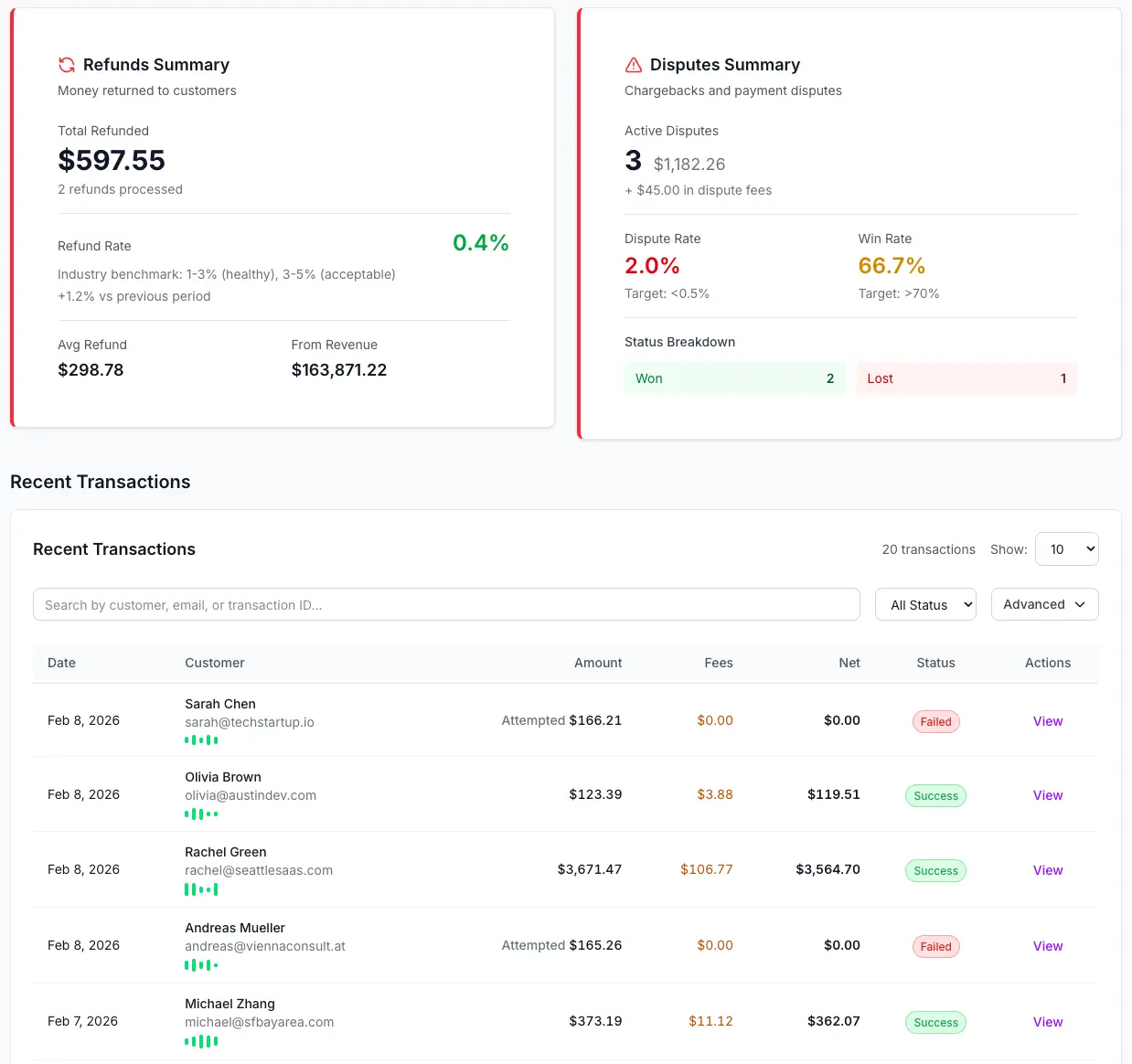View Andreas Mueller's failed transaction
The image size is (1132, 1064).
pyautogui.click(x=1048, y=946)
